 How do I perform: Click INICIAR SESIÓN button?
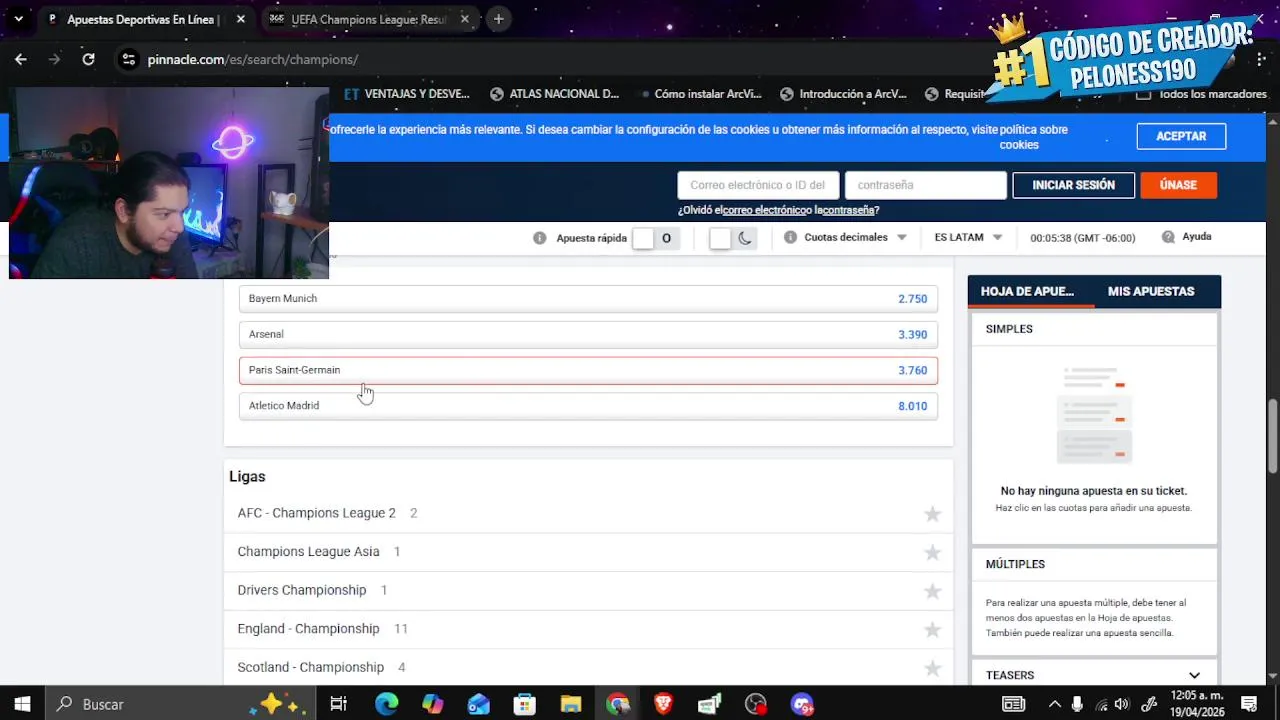coord(1073,185)
